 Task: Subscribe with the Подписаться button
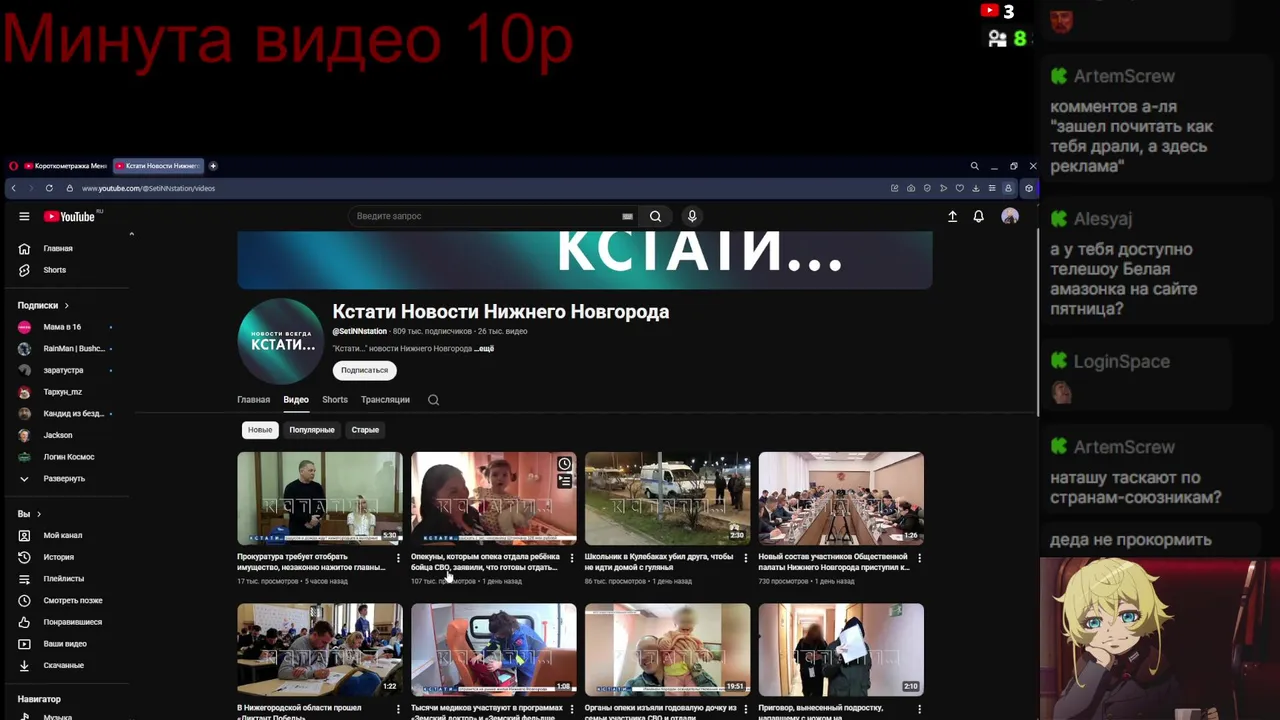364,370
